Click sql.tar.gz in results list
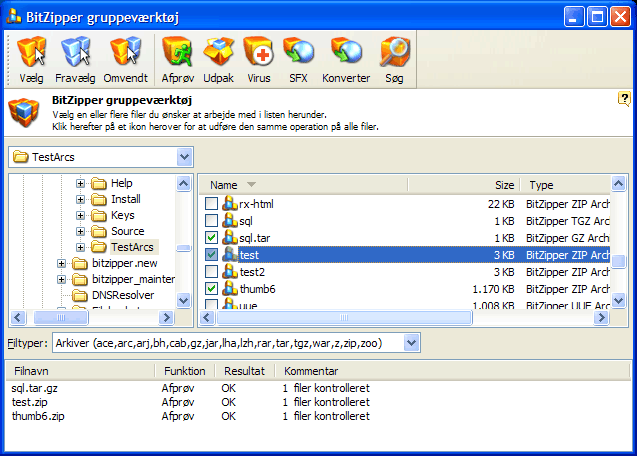 (x=35, y=388)
